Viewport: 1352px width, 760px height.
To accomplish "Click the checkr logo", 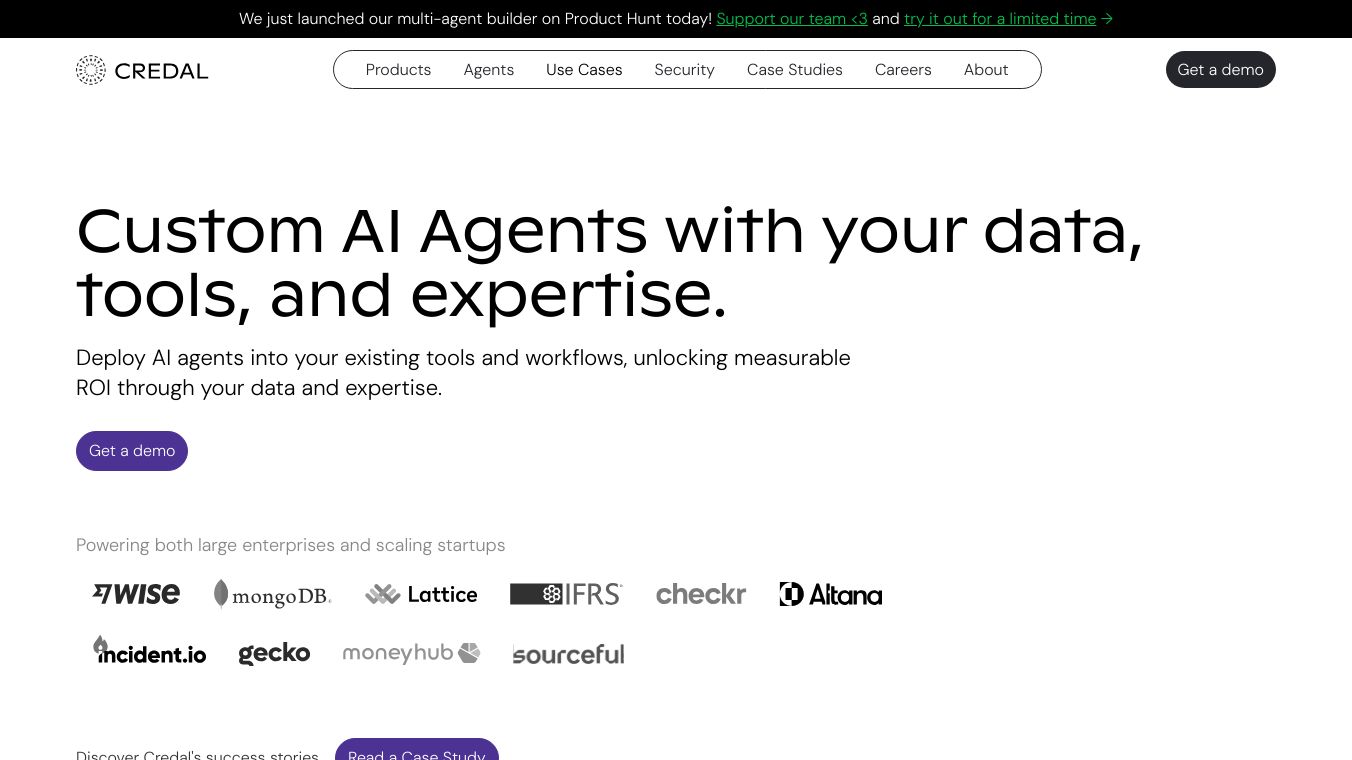I will coord(701,594).
